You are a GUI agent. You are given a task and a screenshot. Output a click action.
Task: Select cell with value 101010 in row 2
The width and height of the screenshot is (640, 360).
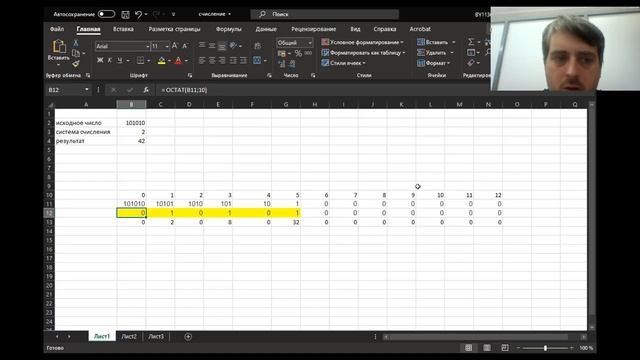131,123
